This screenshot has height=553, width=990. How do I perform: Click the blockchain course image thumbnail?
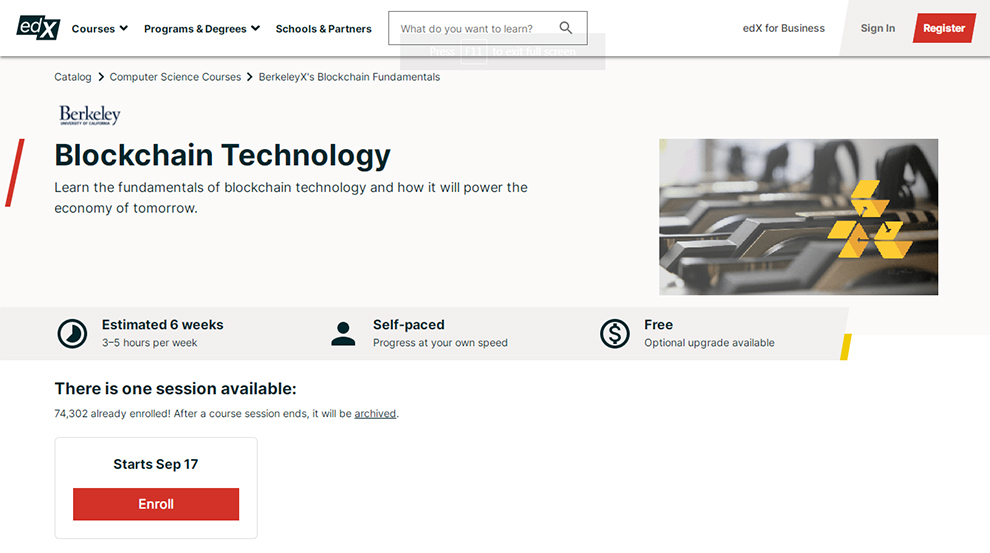tap(799, 217)
